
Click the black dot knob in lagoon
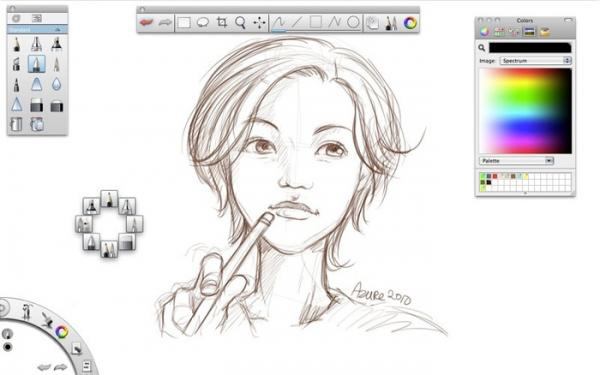tap(7, 347)
